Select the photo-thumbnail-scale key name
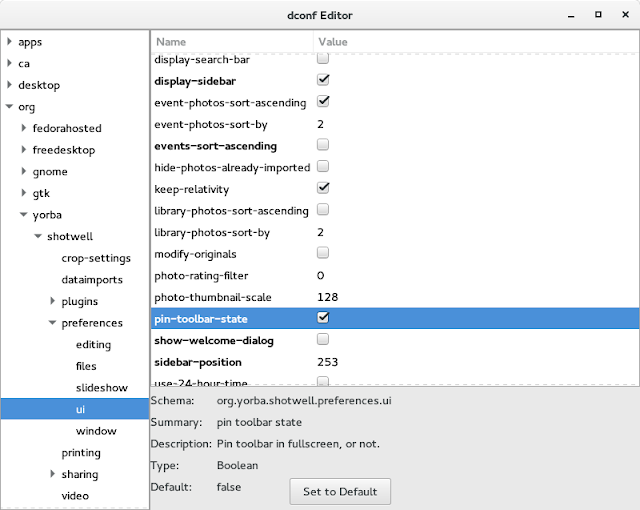This screenshot has width=640, height=510. [213, 297]
